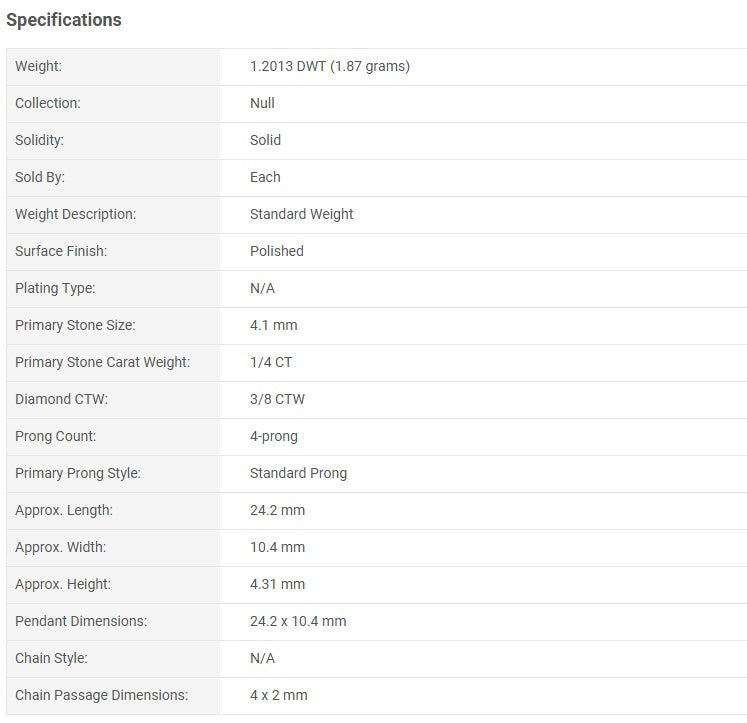Image resolution: width=747 pixels, height=723 pixels.
Task: Click the 3/8 CTW diamond value
Action: point(277,399)
